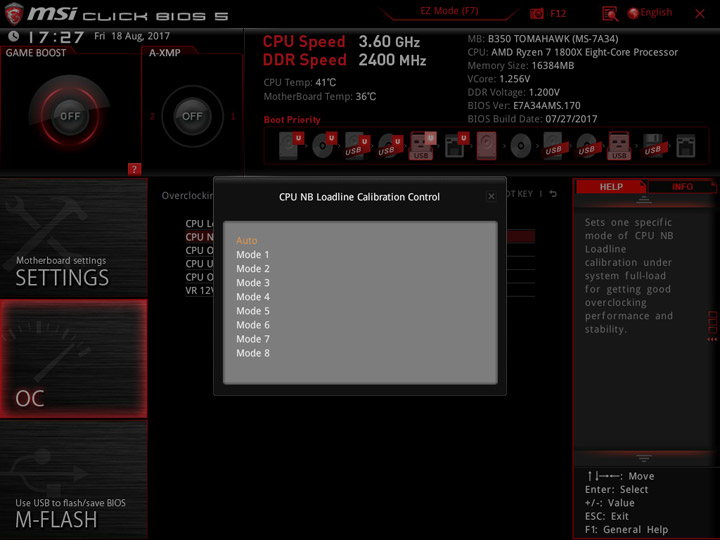Close the CPU NB Loadline Calibration dialog
The image size is (720, 540).
pos(491,197)
